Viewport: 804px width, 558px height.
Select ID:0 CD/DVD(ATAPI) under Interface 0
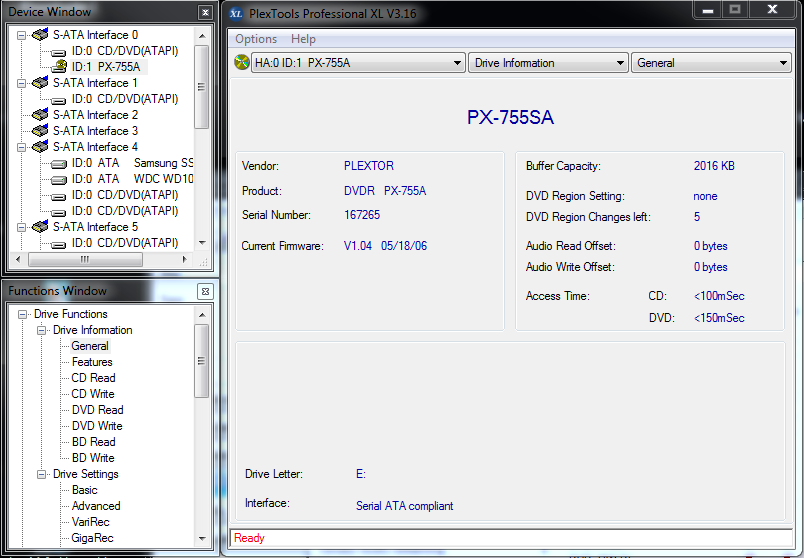point(125,51)
